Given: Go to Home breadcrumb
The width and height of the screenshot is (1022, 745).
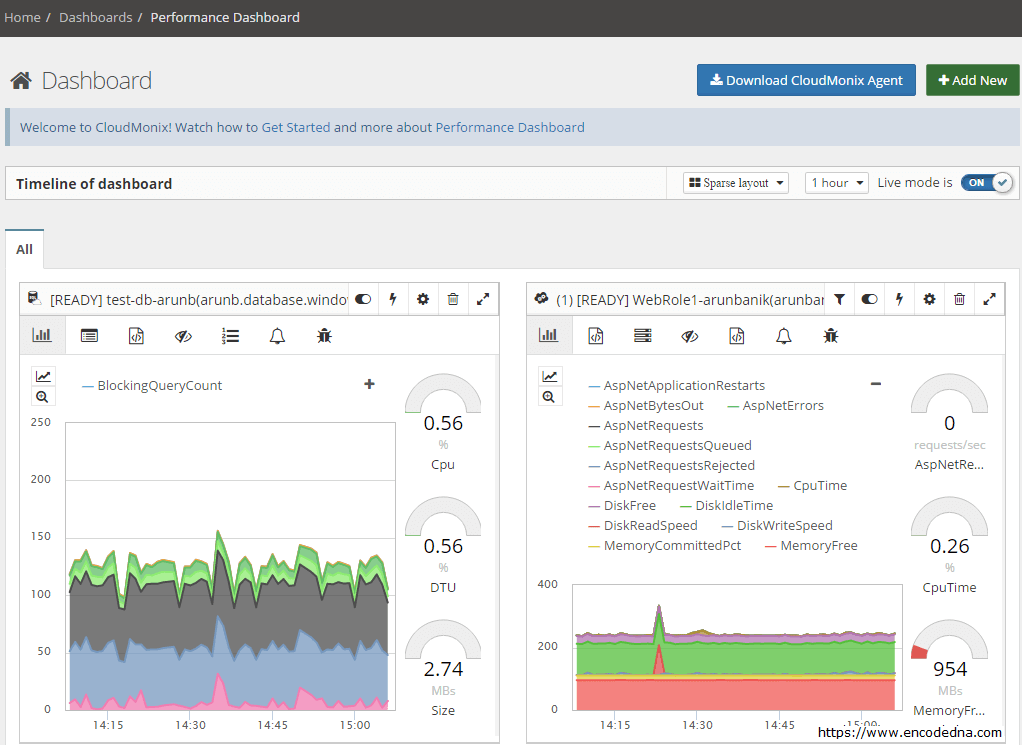Looking at the screenshot, I should pyautogui.click(x=22, y=18).
